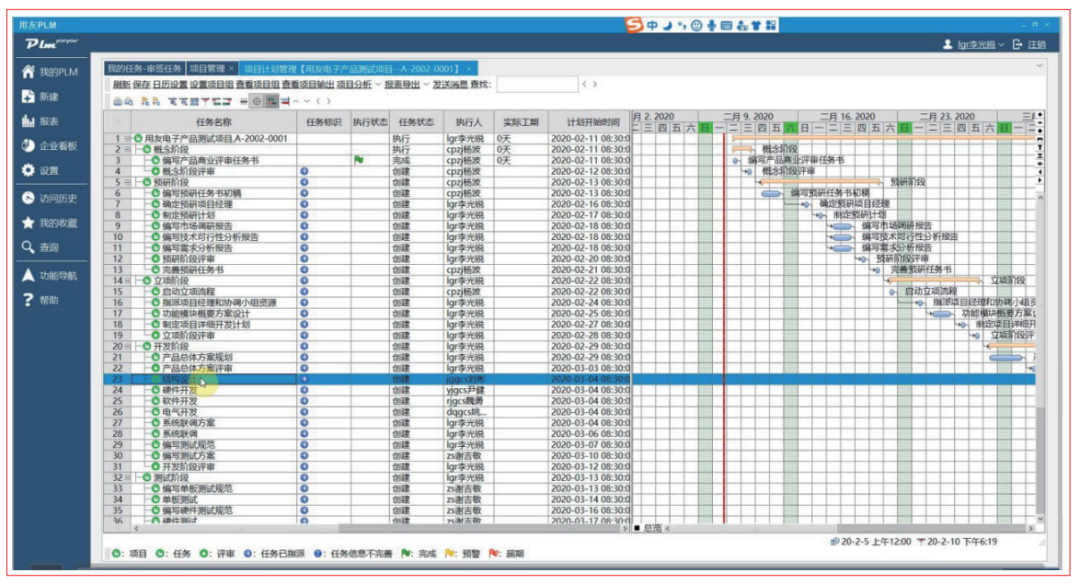Click the Sogou S input method icon
The image size is (1080, 584).
click(x=634, y=25)
